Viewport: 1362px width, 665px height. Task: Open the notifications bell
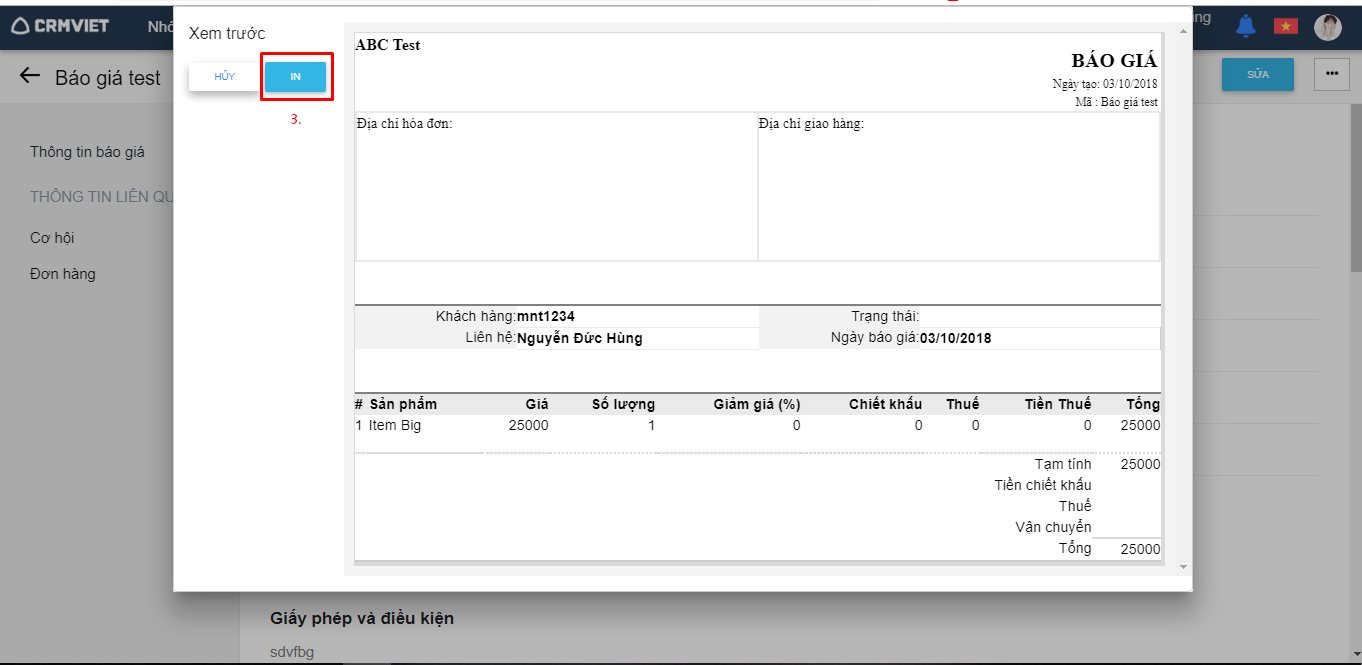click(x=1245, y=26)
